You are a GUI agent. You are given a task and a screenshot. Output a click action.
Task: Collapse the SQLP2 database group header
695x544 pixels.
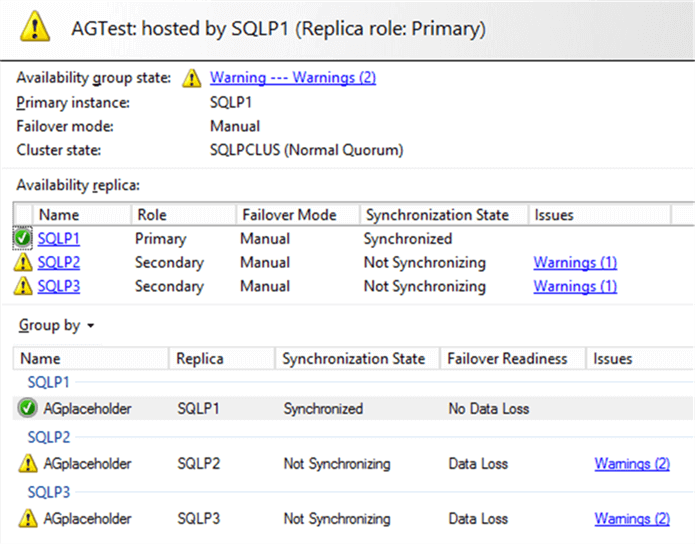pyautogui.click(x=48, y=437)
